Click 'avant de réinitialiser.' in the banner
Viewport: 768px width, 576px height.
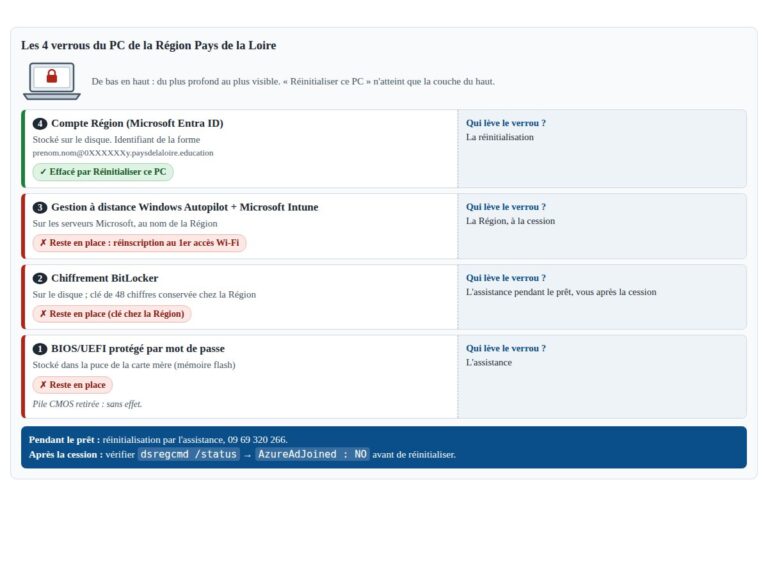(414, 455)
